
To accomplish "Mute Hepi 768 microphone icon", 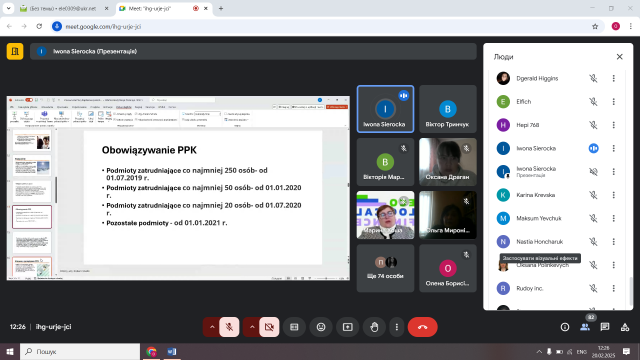I will [593, 125].
